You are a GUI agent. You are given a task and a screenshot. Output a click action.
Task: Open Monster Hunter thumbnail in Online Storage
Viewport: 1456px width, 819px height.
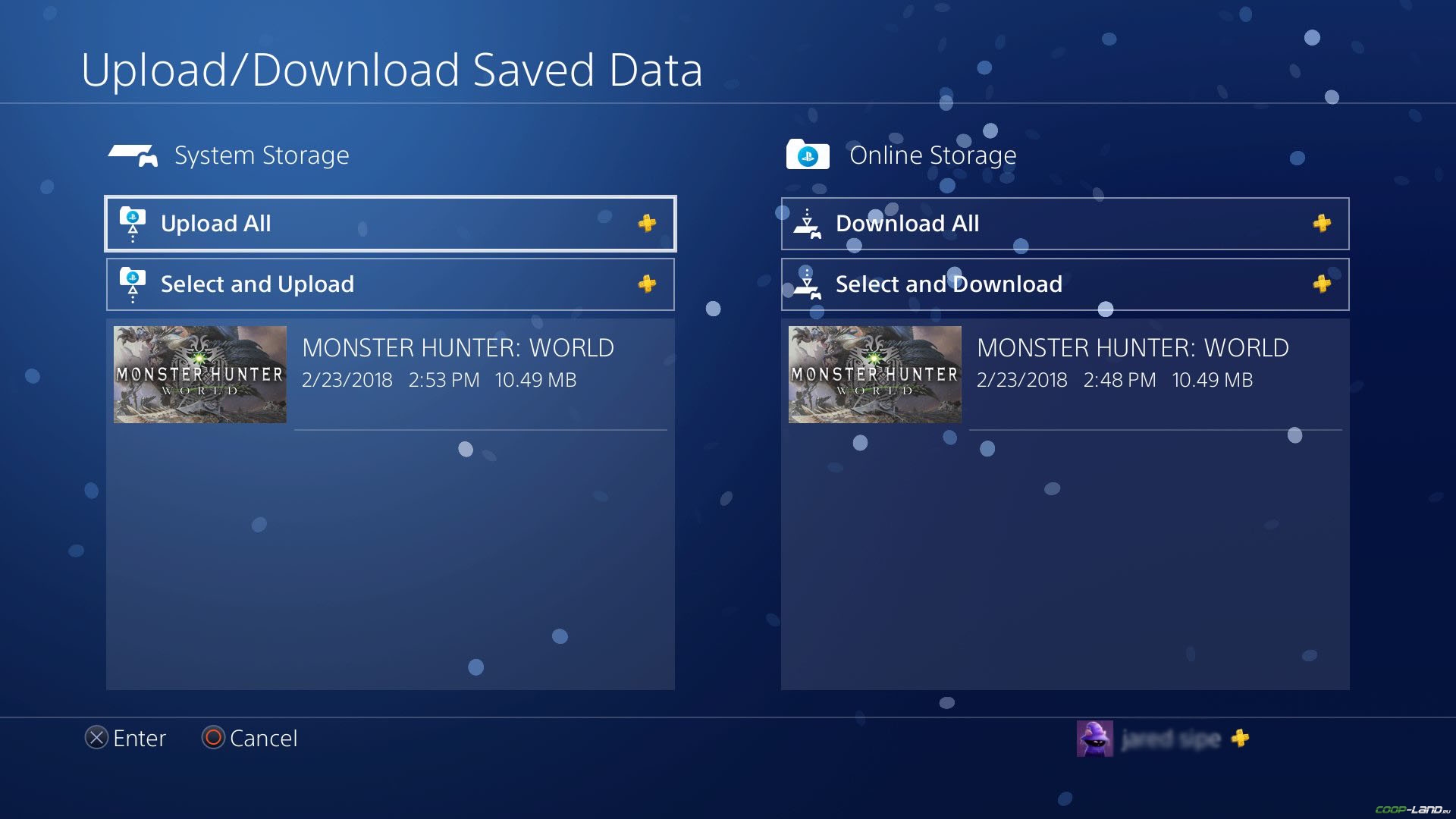click(875, 375)
